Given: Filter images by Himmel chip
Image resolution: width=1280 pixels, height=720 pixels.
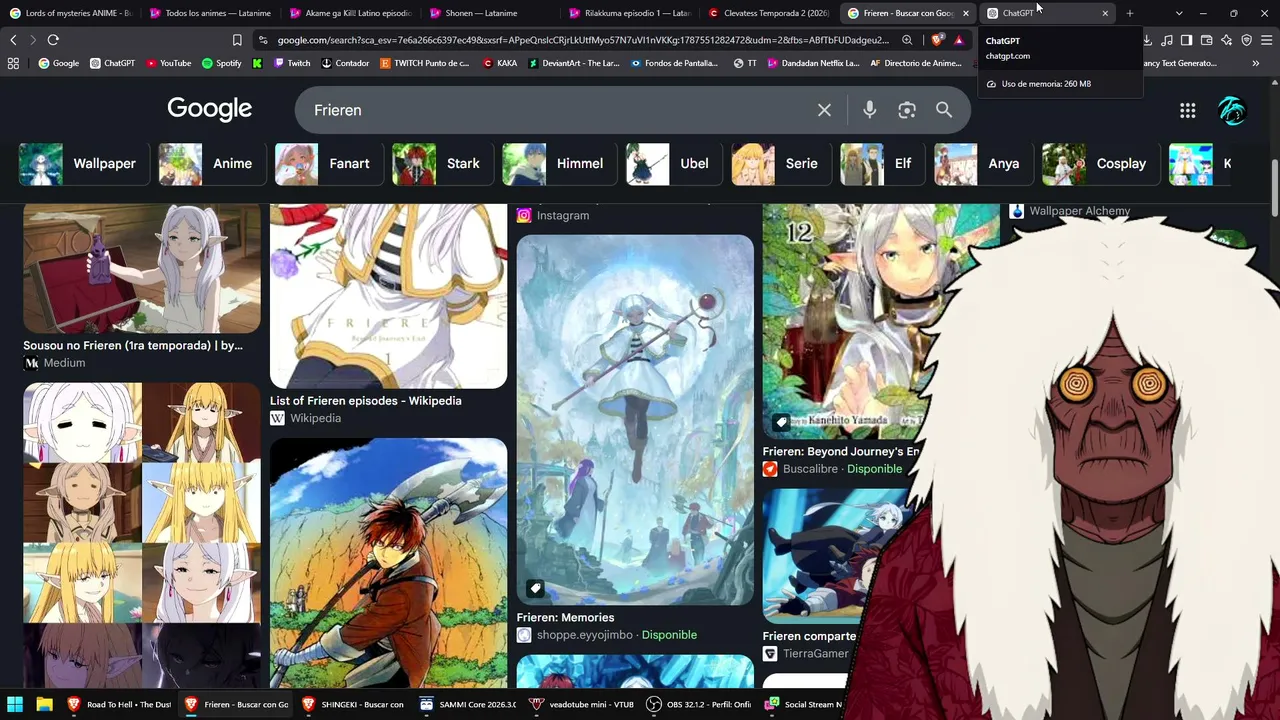Looking at the screenshot, I should tap(560, 164).
